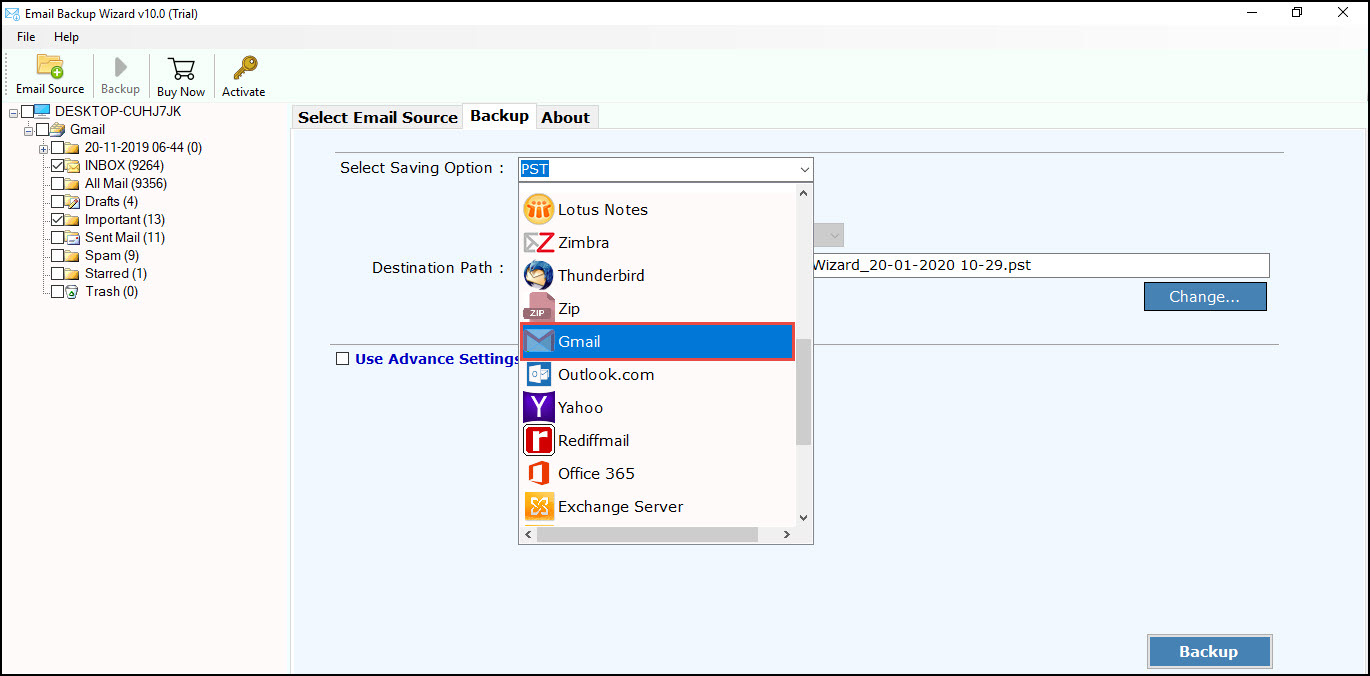Switch to the Select Email Source tab
Screen dimensions: 1370x676
tap(378, 117)
